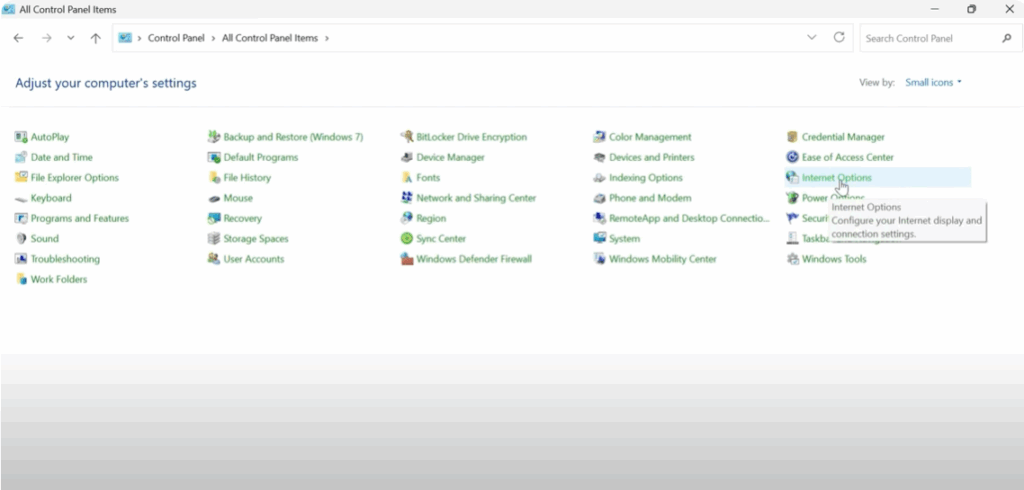Click the Search Control Panel field

click(x=930, y=38)
